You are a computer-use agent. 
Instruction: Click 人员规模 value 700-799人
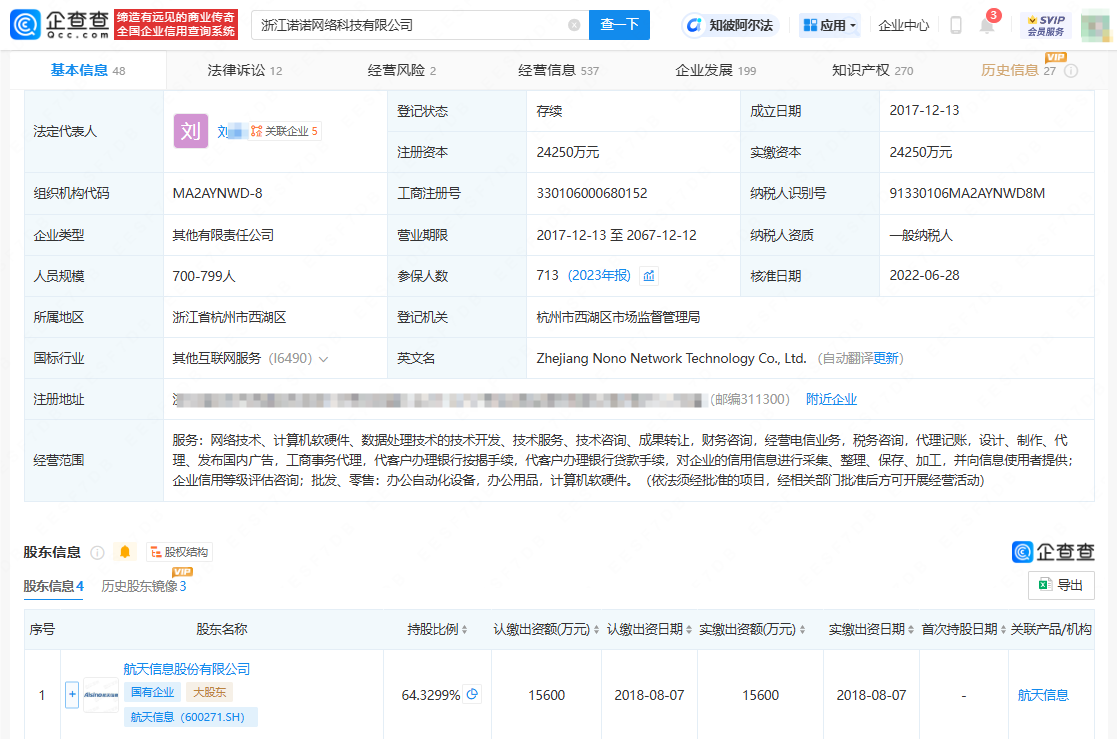pyautogui.click(x=204, y=276)
